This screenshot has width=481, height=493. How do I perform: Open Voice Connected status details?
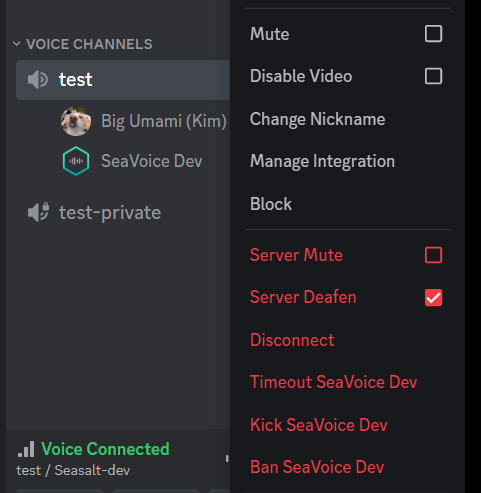pos(105,449)
